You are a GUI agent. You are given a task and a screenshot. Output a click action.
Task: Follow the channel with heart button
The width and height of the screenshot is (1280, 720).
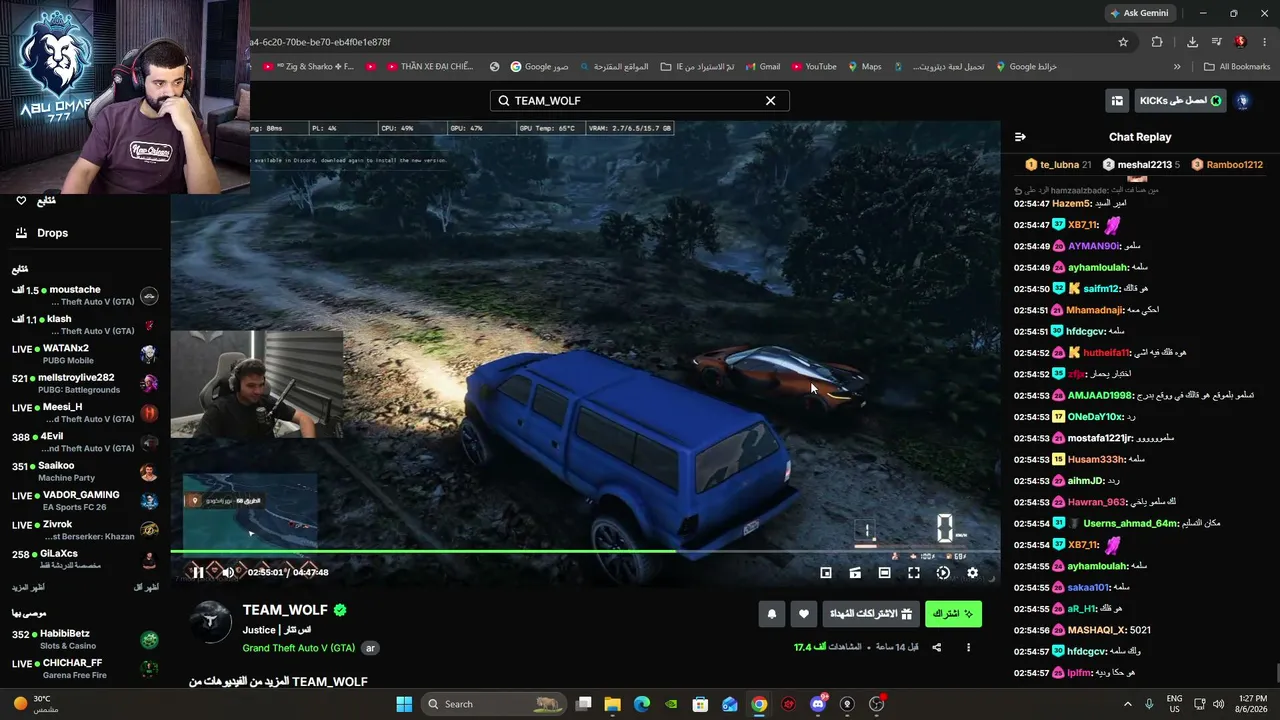[x=803, y=613]
